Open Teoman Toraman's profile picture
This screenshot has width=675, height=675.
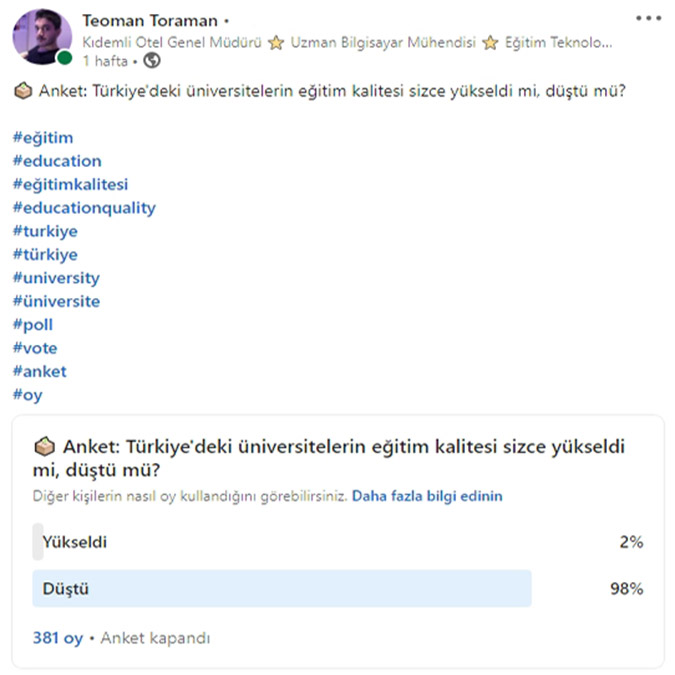point(41,37)
